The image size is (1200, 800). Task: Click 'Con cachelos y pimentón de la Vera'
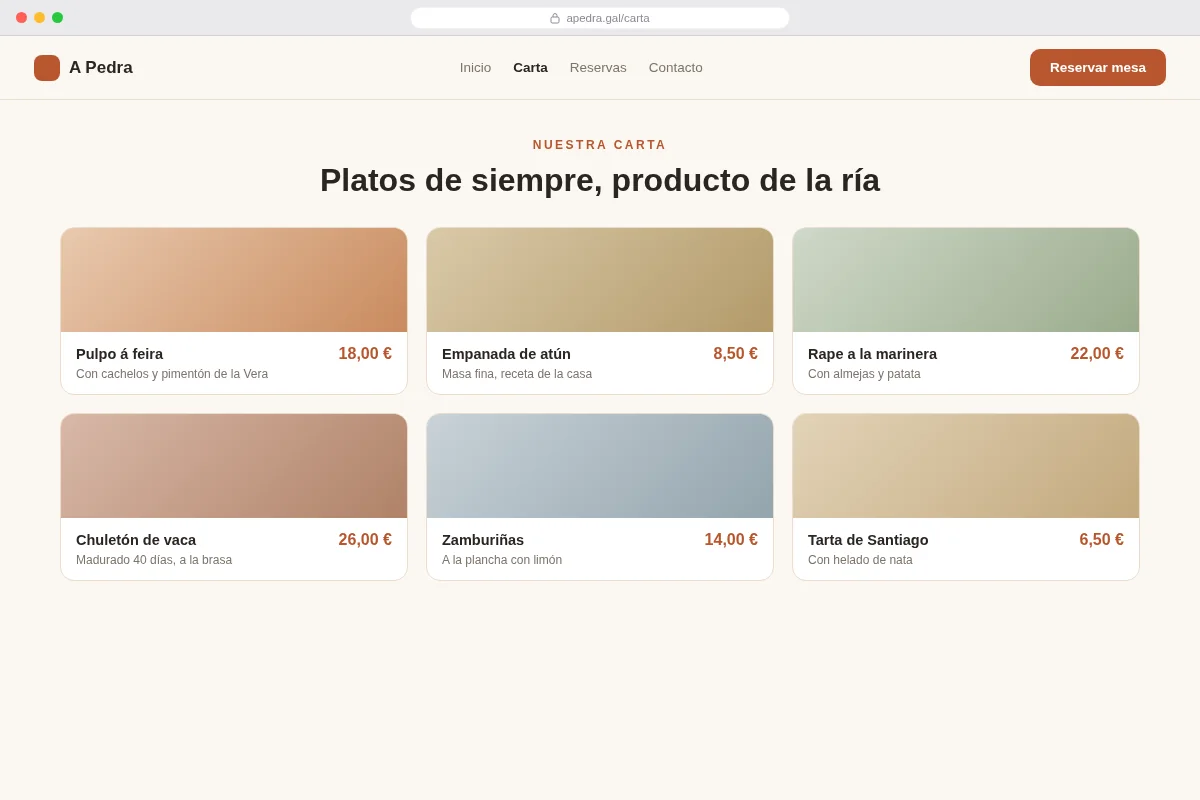[172, 374]
